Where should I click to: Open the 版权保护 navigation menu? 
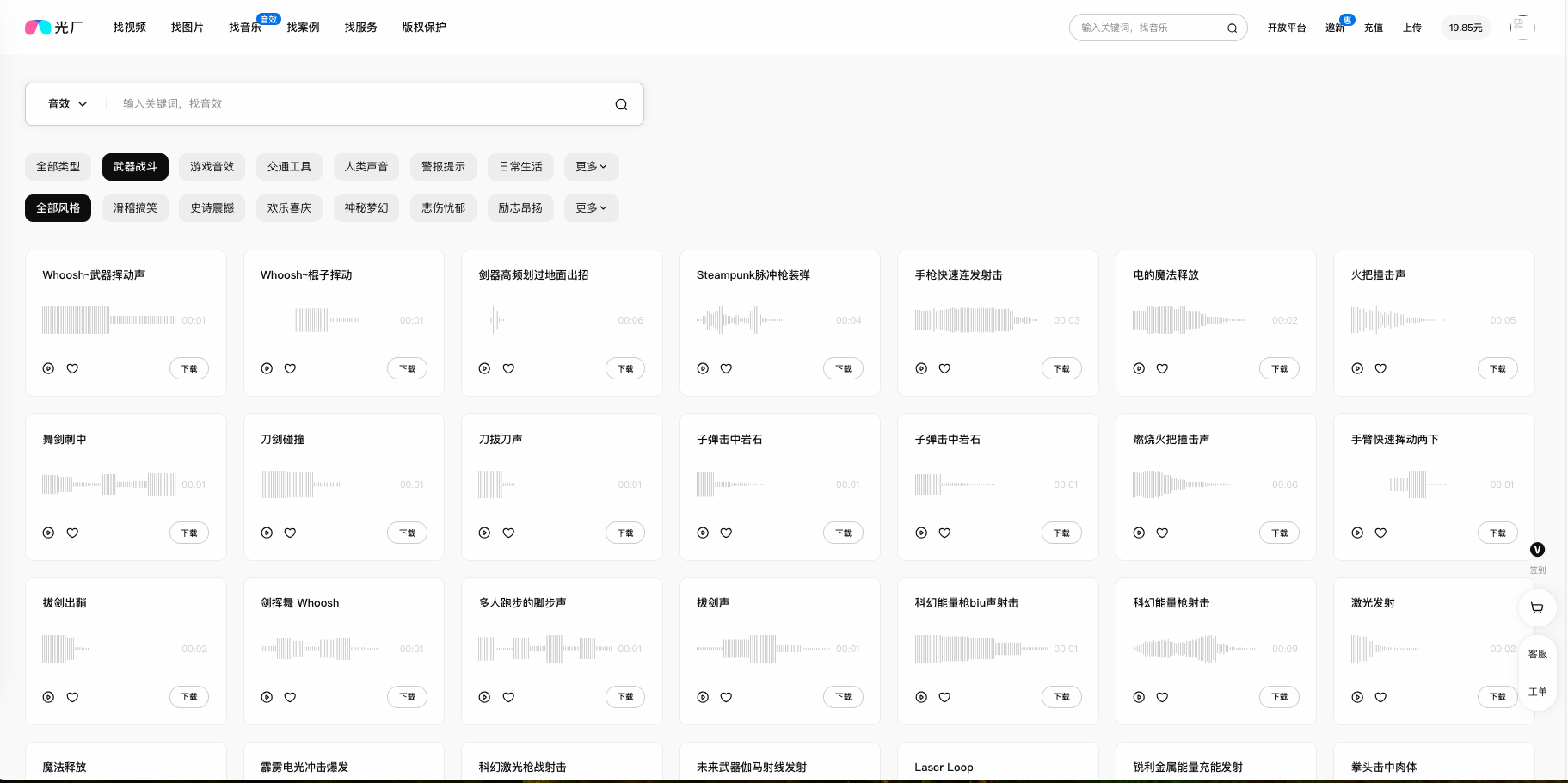[x=424, y=28]
